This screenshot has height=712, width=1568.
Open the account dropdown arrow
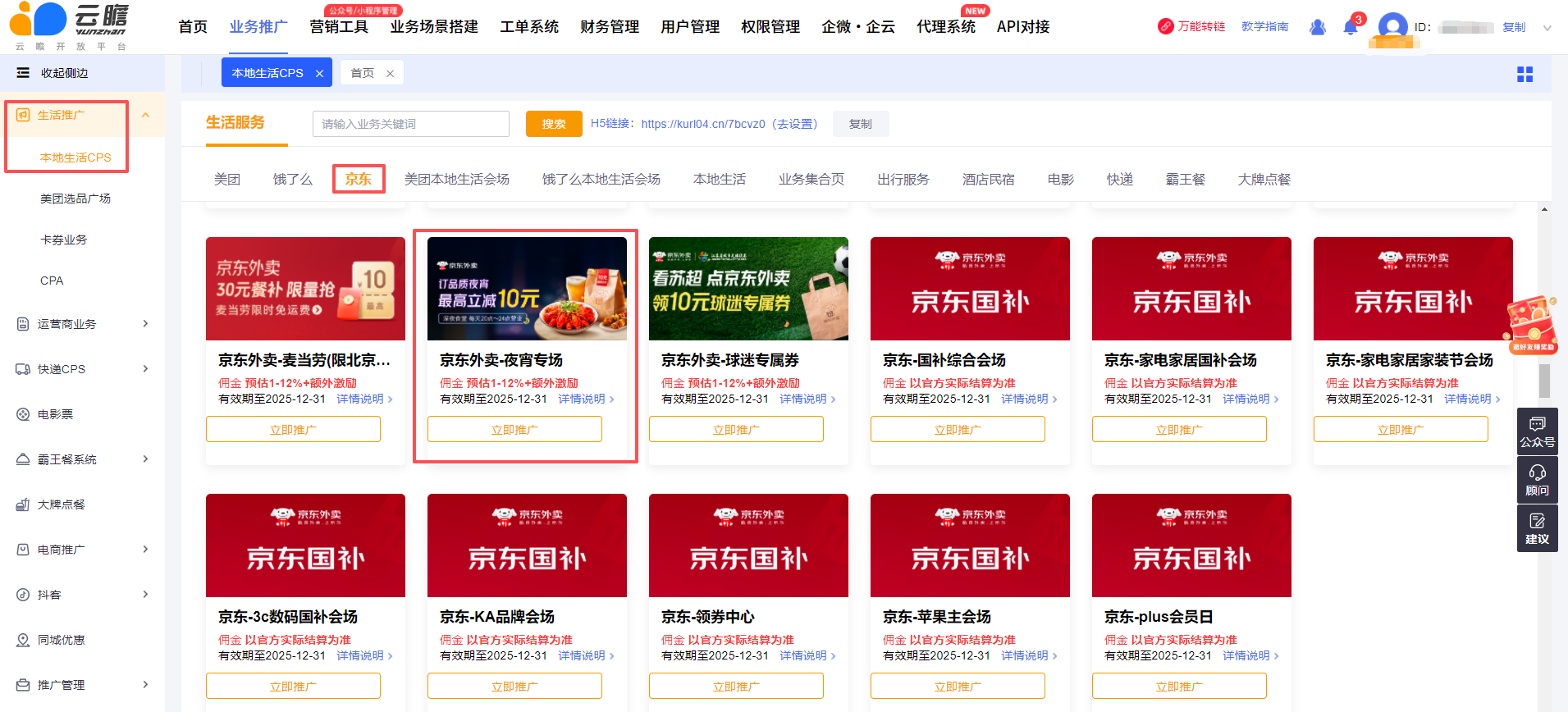1547,28
